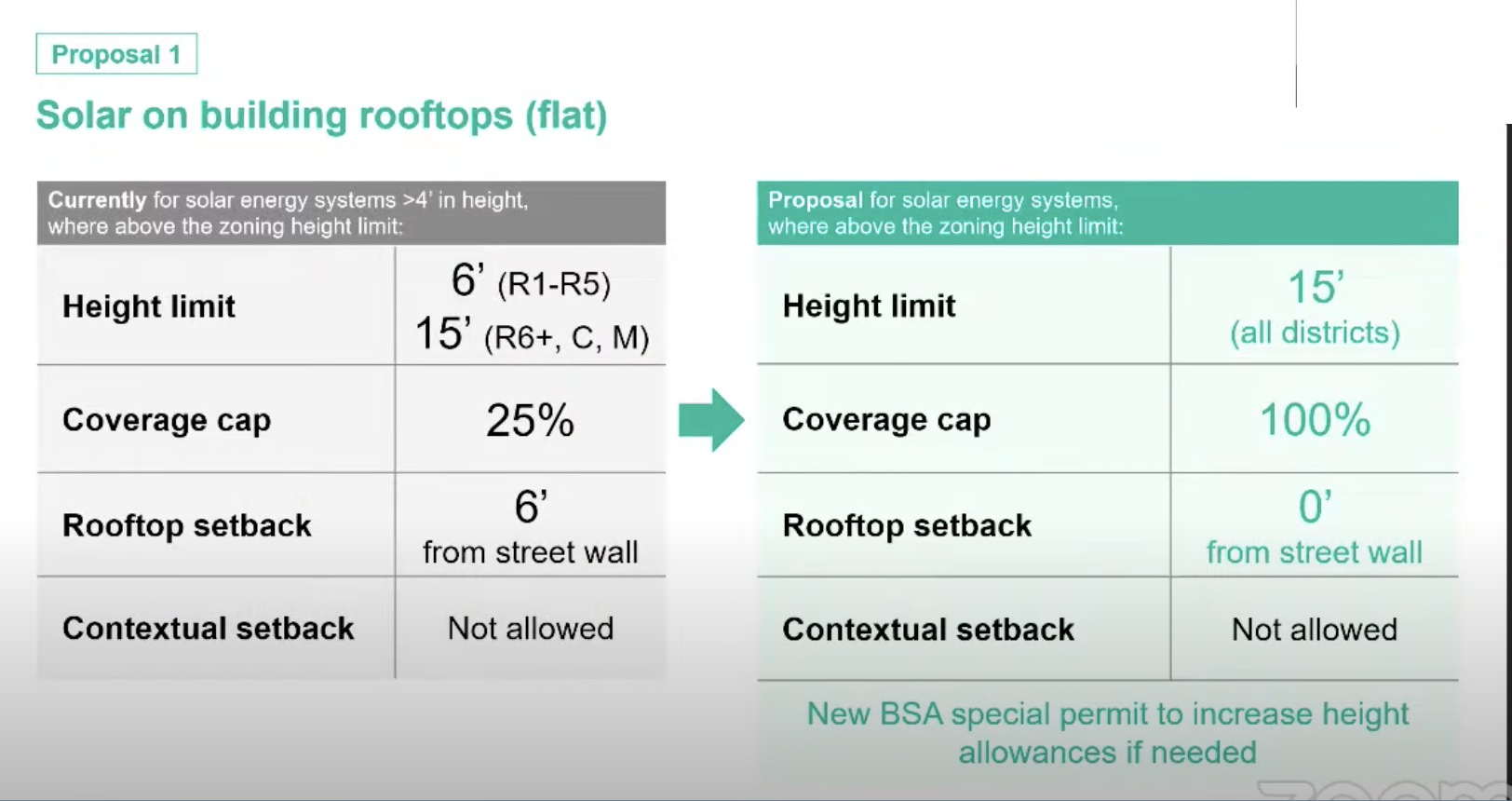This screenshot has width=1512, height=801.
Task: Click the 'Coverage cap' label in Proposal table
Action: pyautogui.click(x=886, y=420)
